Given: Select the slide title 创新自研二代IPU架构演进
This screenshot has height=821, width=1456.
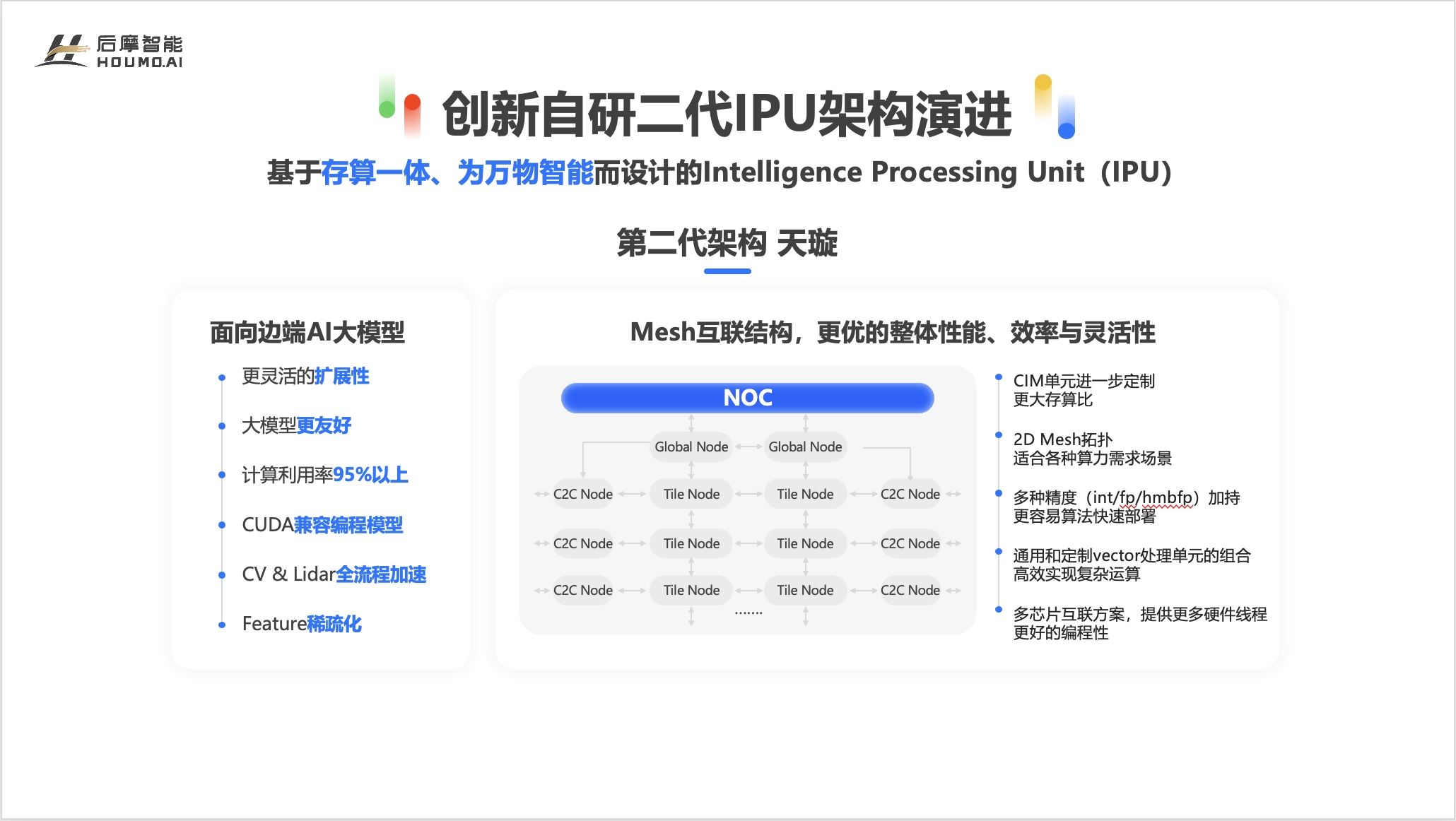Looking at the screenshot, I should pos(727,114).
